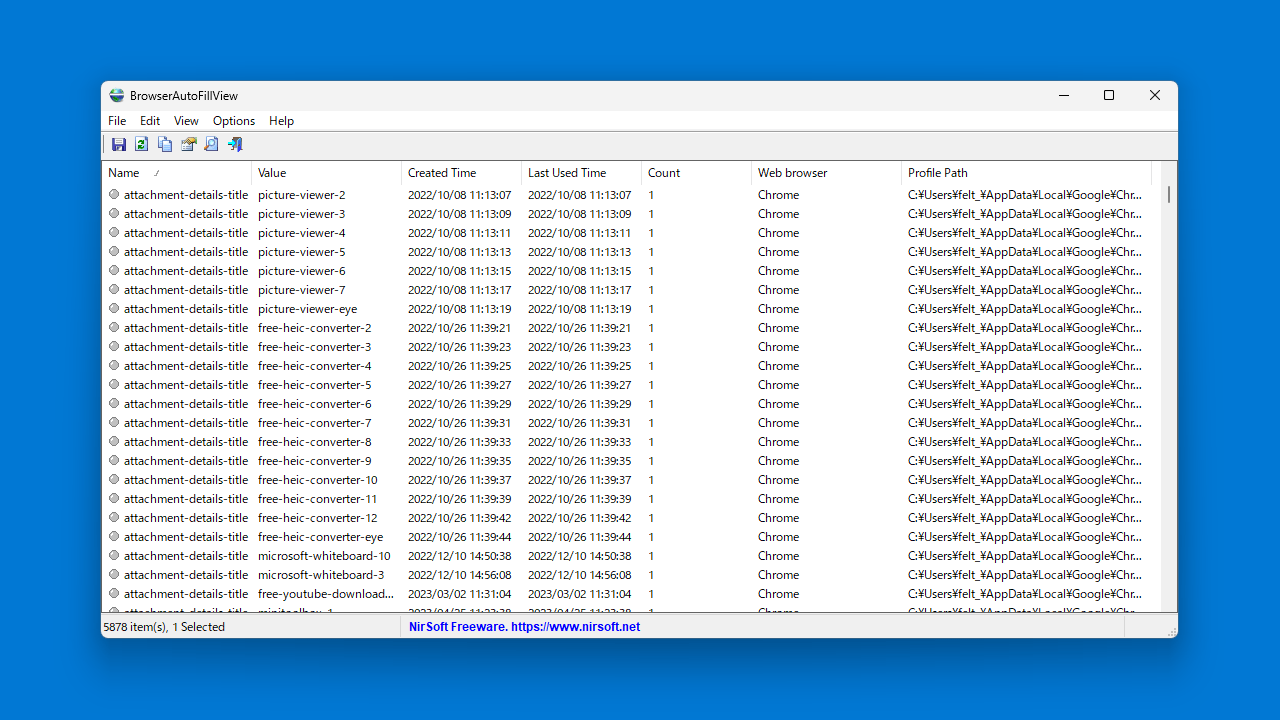Click the Copy Selected Items toolbar icon
Image resolution: width=1280 pixels, height=720 pixels.
(x=165, y=145)
